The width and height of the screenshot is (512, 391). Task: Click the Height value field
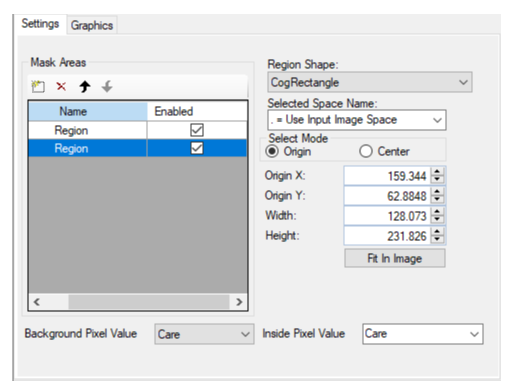pos(387,236)
